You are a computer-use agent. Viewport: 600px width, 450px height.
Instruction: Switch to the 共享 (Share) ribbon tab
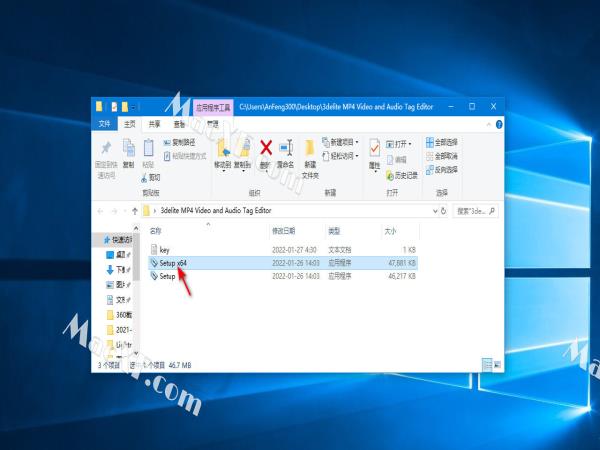coord(155,124)
